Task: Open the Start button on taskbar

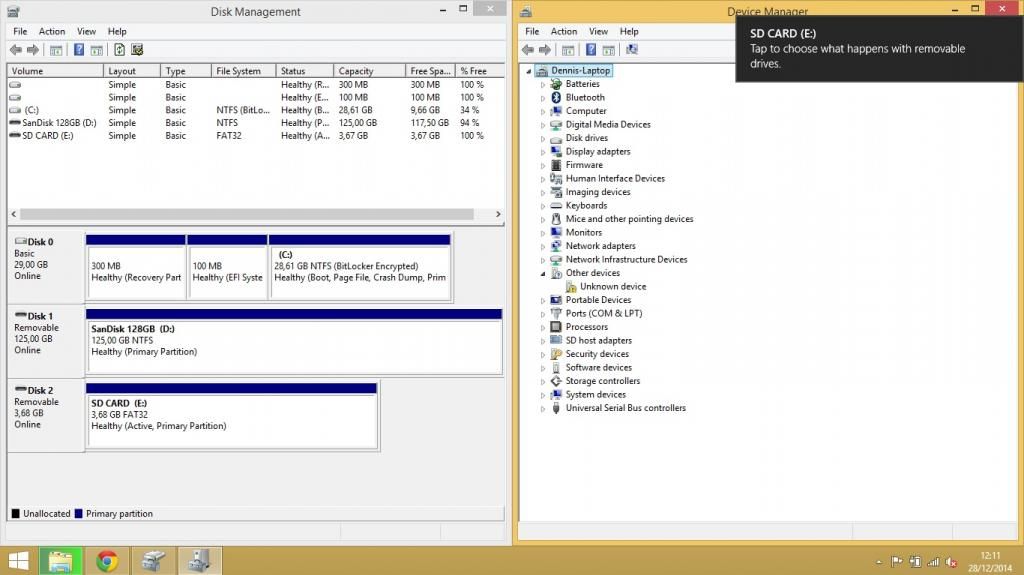Action: (18, 561)
